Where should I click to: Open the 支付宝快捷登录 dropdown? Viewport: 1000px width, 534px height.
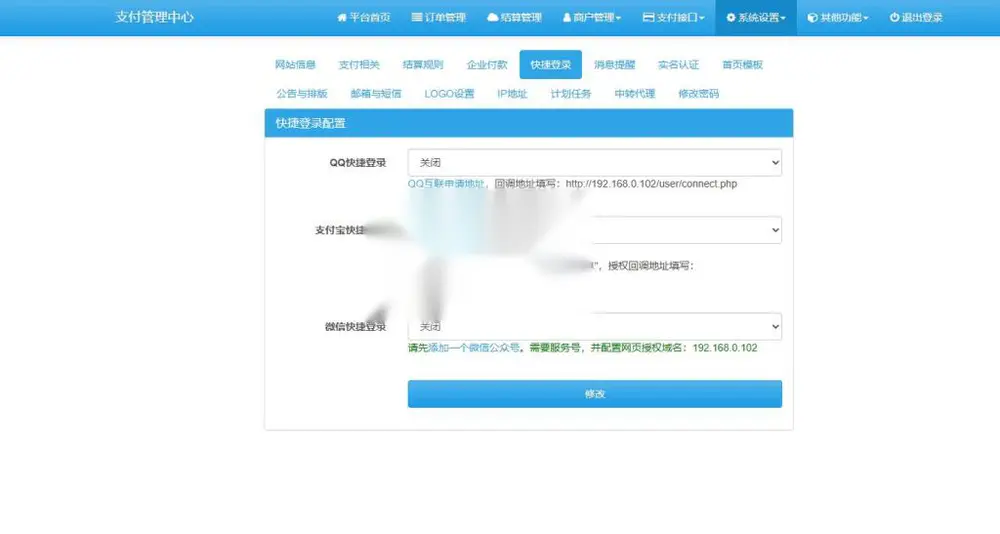(594, 230)
